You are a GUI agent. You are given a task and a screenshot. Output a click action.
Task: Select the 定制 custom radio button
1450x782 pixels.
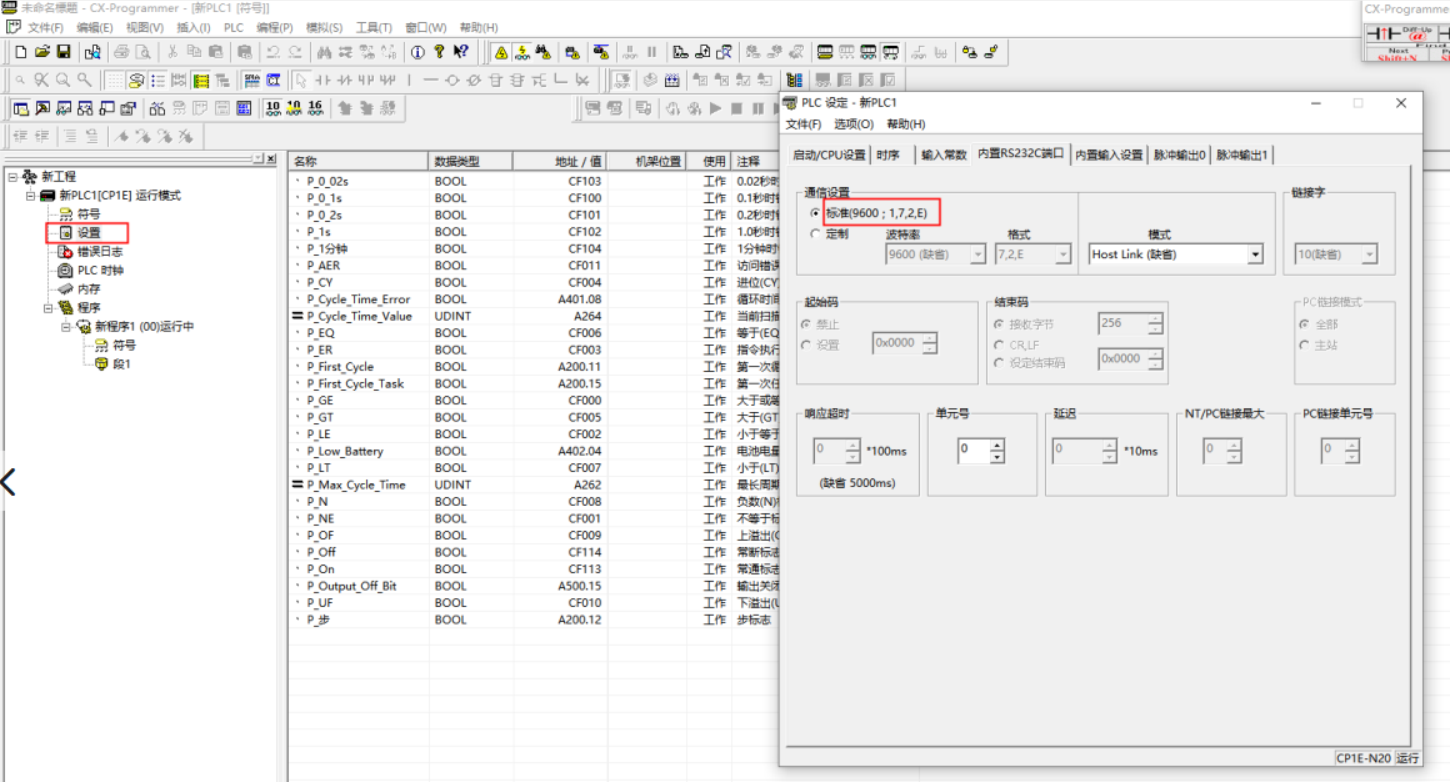coord(815,234)
